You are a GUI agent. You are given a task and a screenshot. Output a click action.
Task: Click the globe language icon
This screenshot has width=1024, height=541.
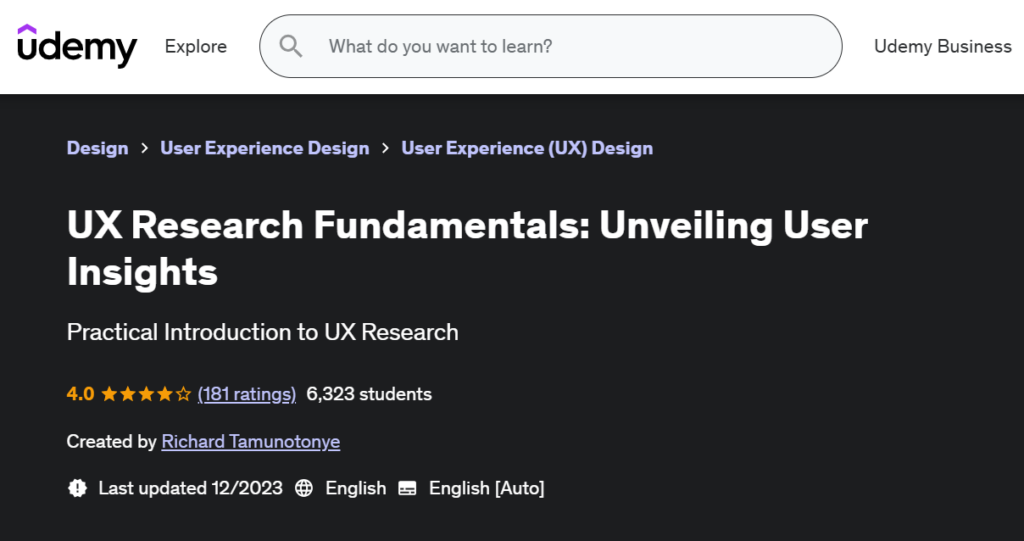304,488
